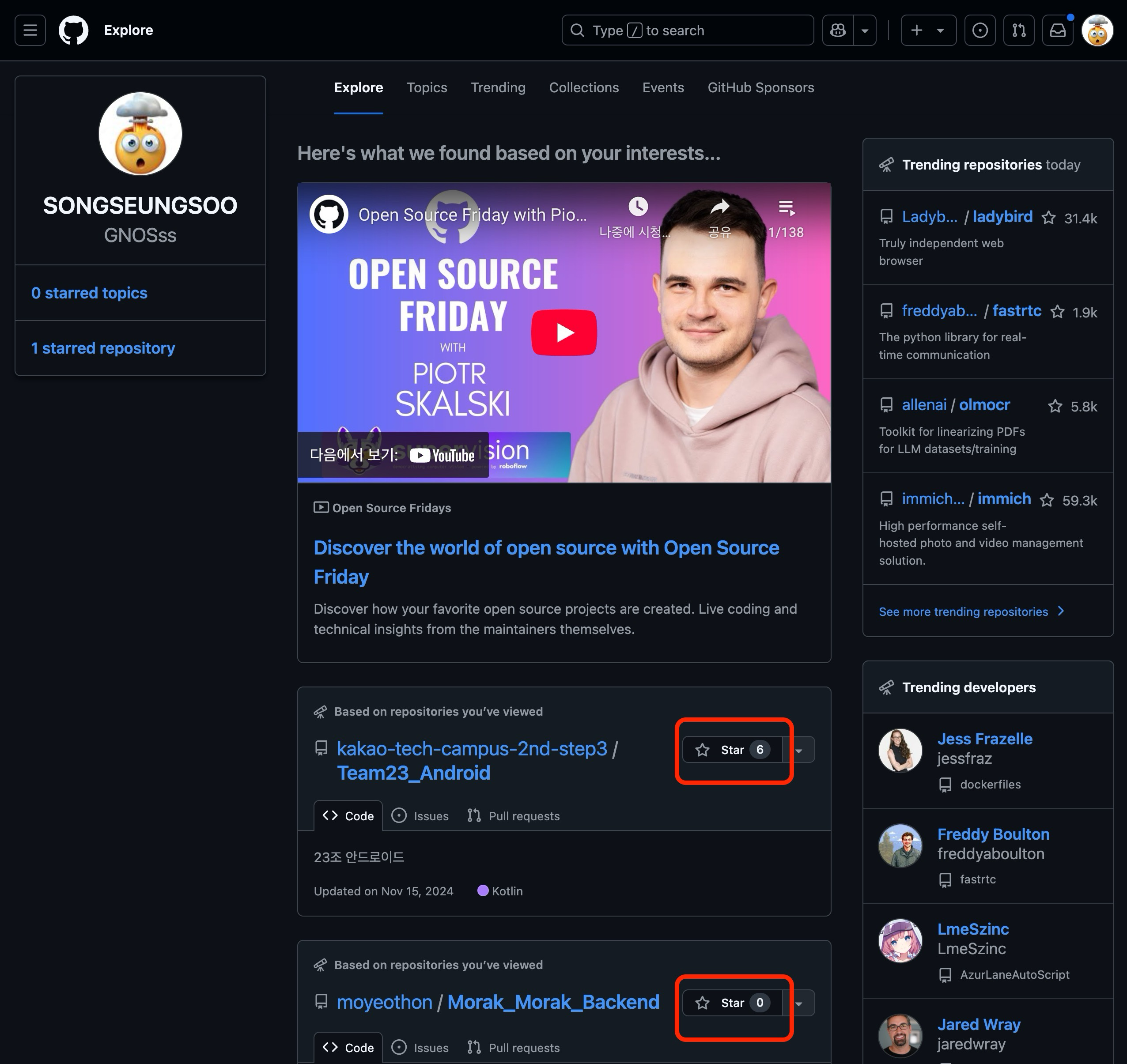The image size is (1127, 1064).
Task: Expand the create new plus dropdown
Action: click(x=928, y=30)
